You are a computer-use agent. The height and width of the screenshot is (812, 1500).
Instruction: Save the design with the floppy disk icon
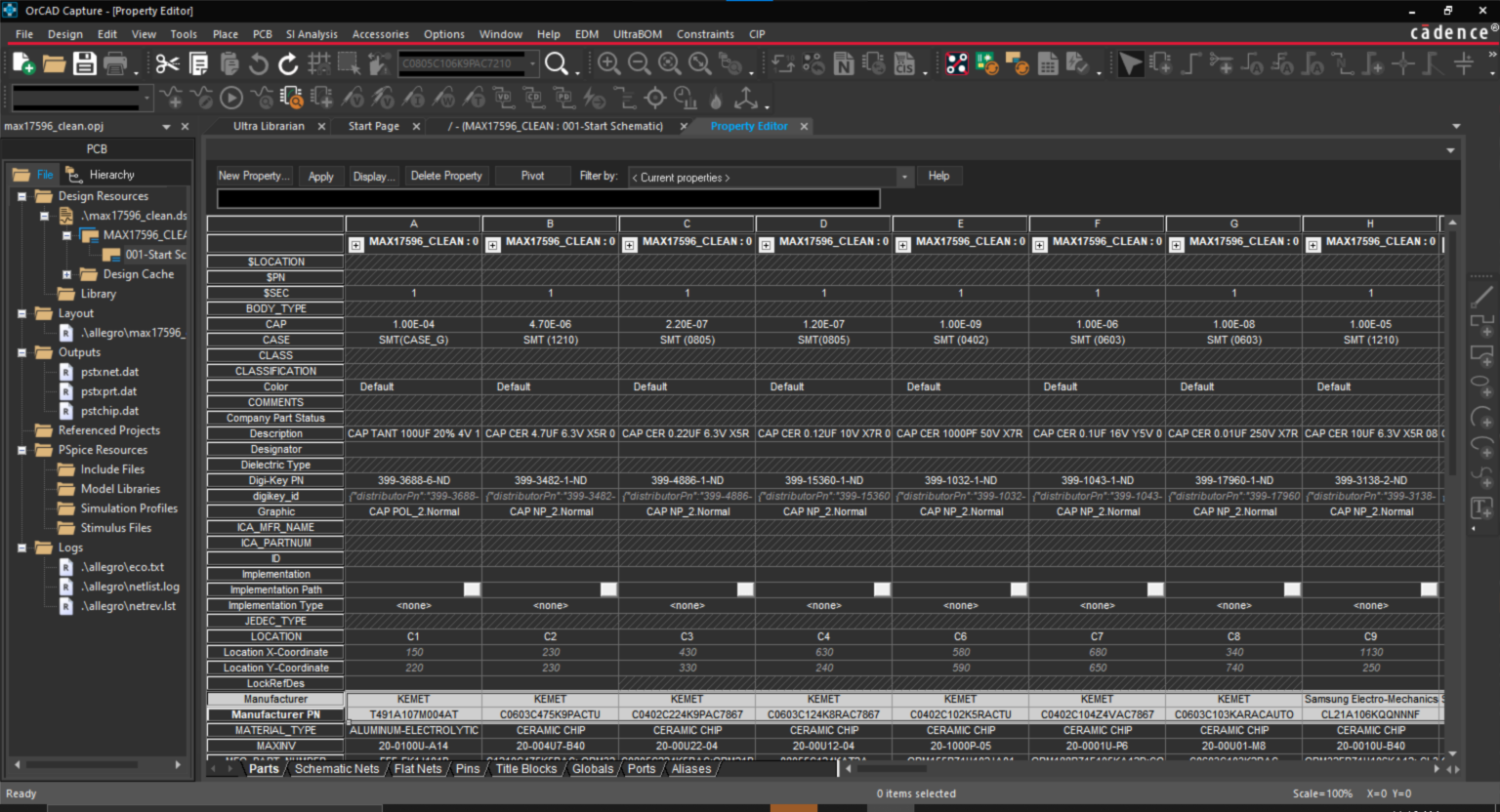tap(85, 64)
